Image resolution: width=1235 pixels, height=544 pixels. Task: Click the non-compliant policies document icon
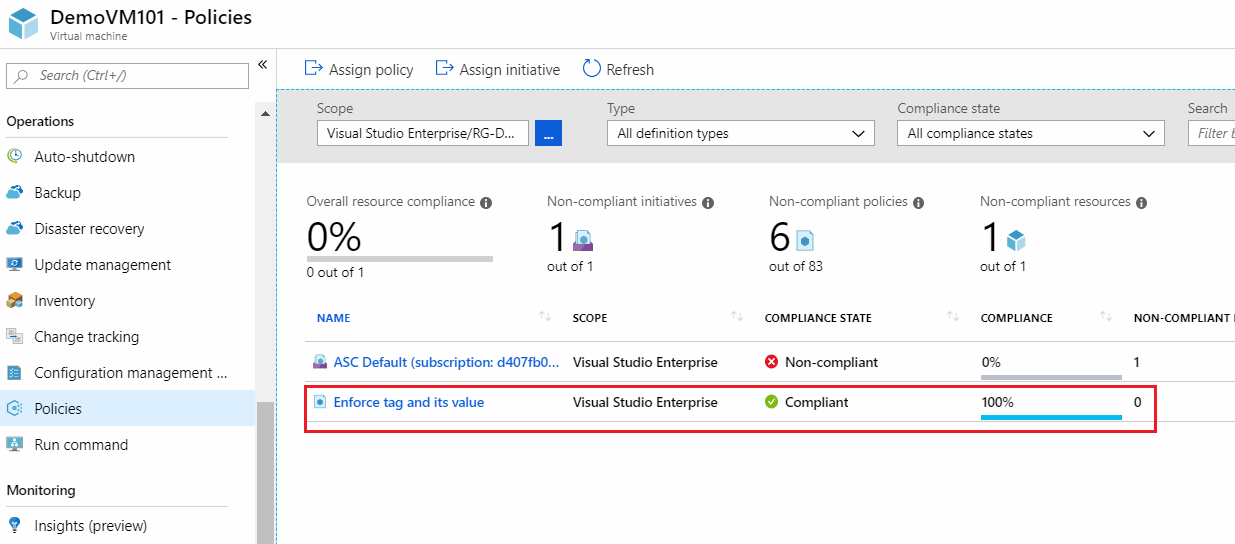805,241
